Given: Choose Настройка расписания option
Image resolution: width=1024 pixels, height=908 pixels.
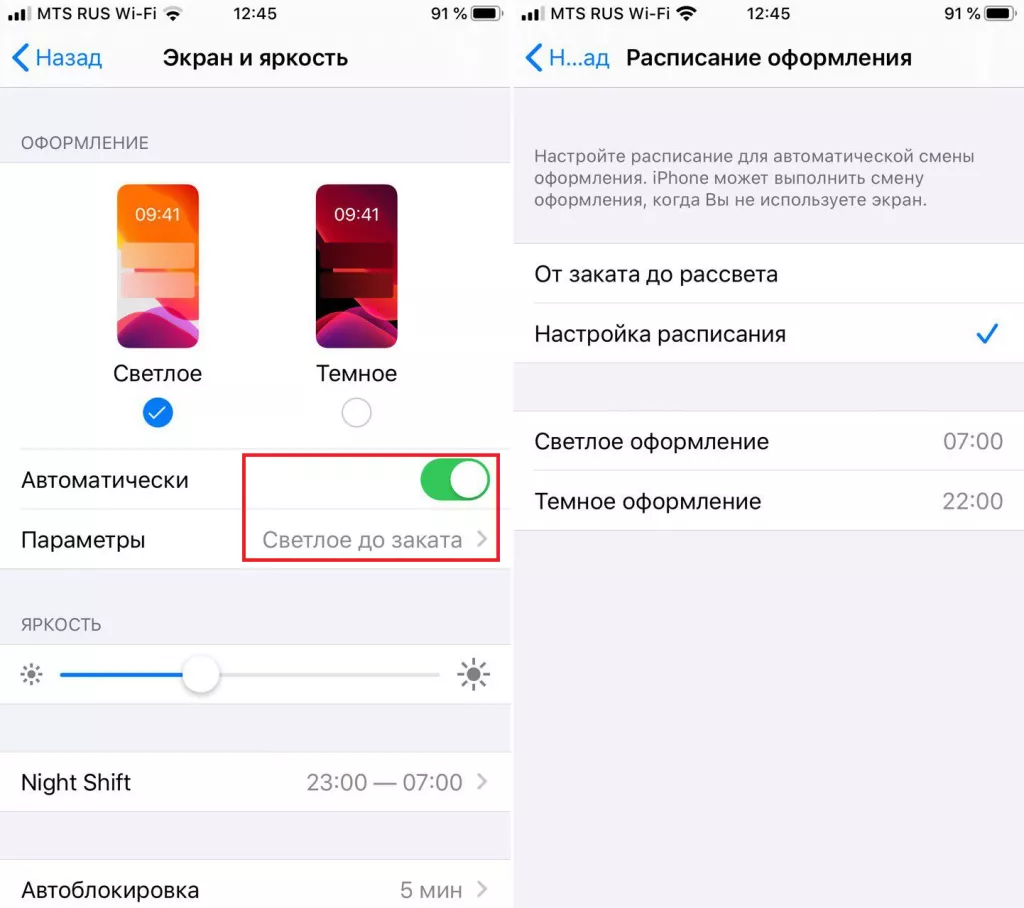Looking at the screenshot, I should pyautogui.click(x=769, y=334).
